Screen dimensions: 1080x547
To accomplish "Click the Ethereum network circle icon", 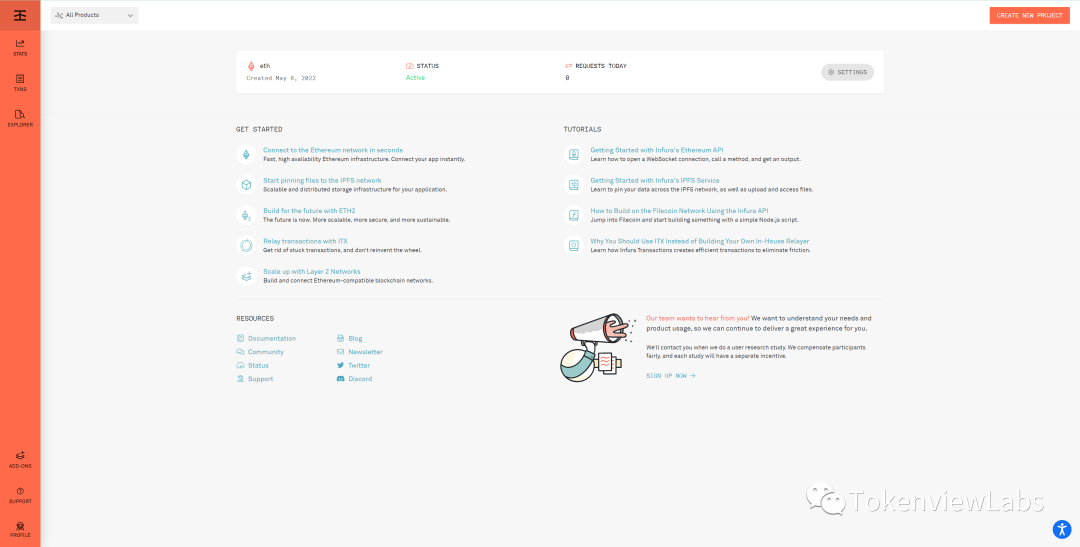I will (x=246, y=154).
